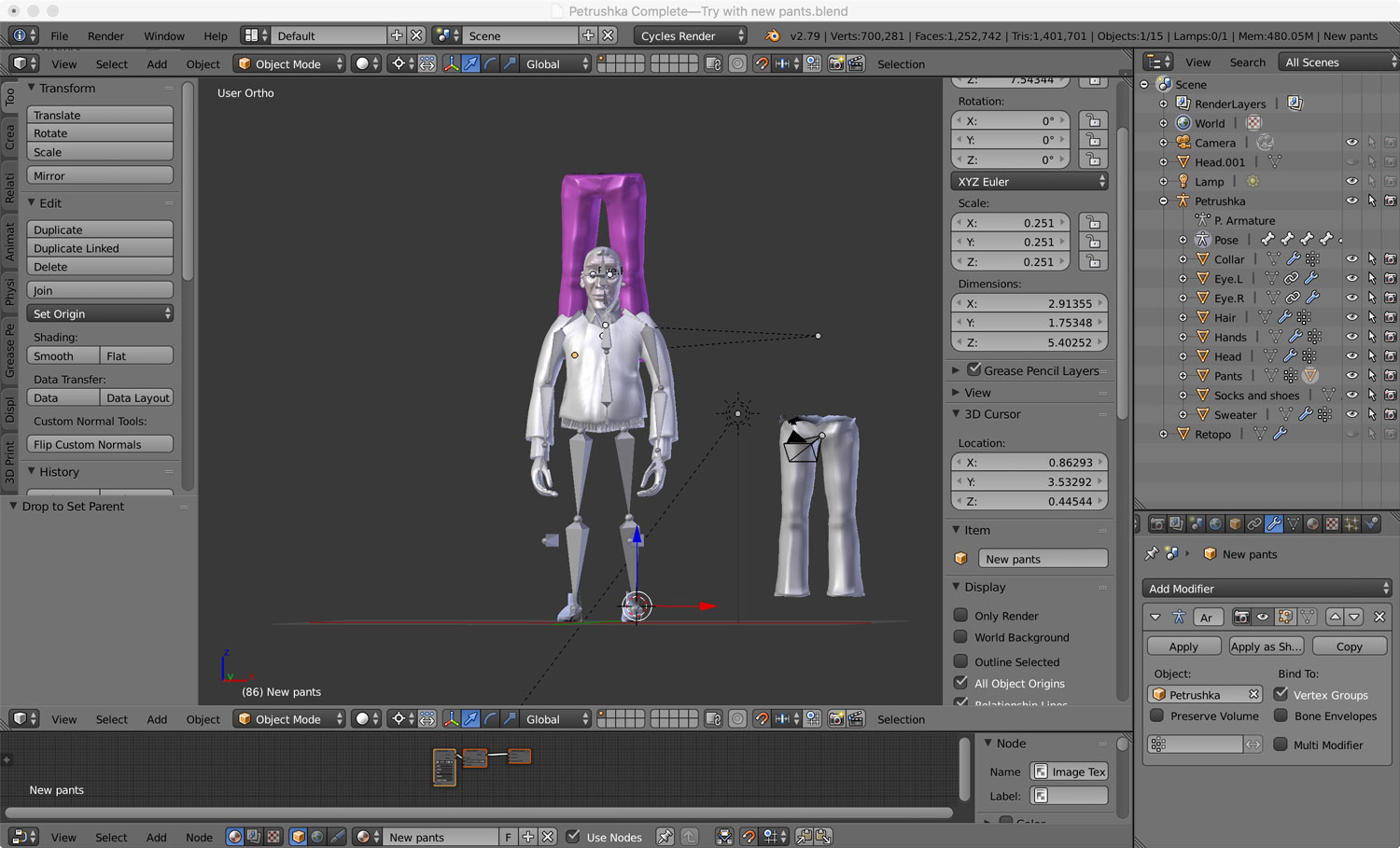1400x848 pixels.
Task: Enable the Preserve Volume checkbox
Action: coord(1157,716)
